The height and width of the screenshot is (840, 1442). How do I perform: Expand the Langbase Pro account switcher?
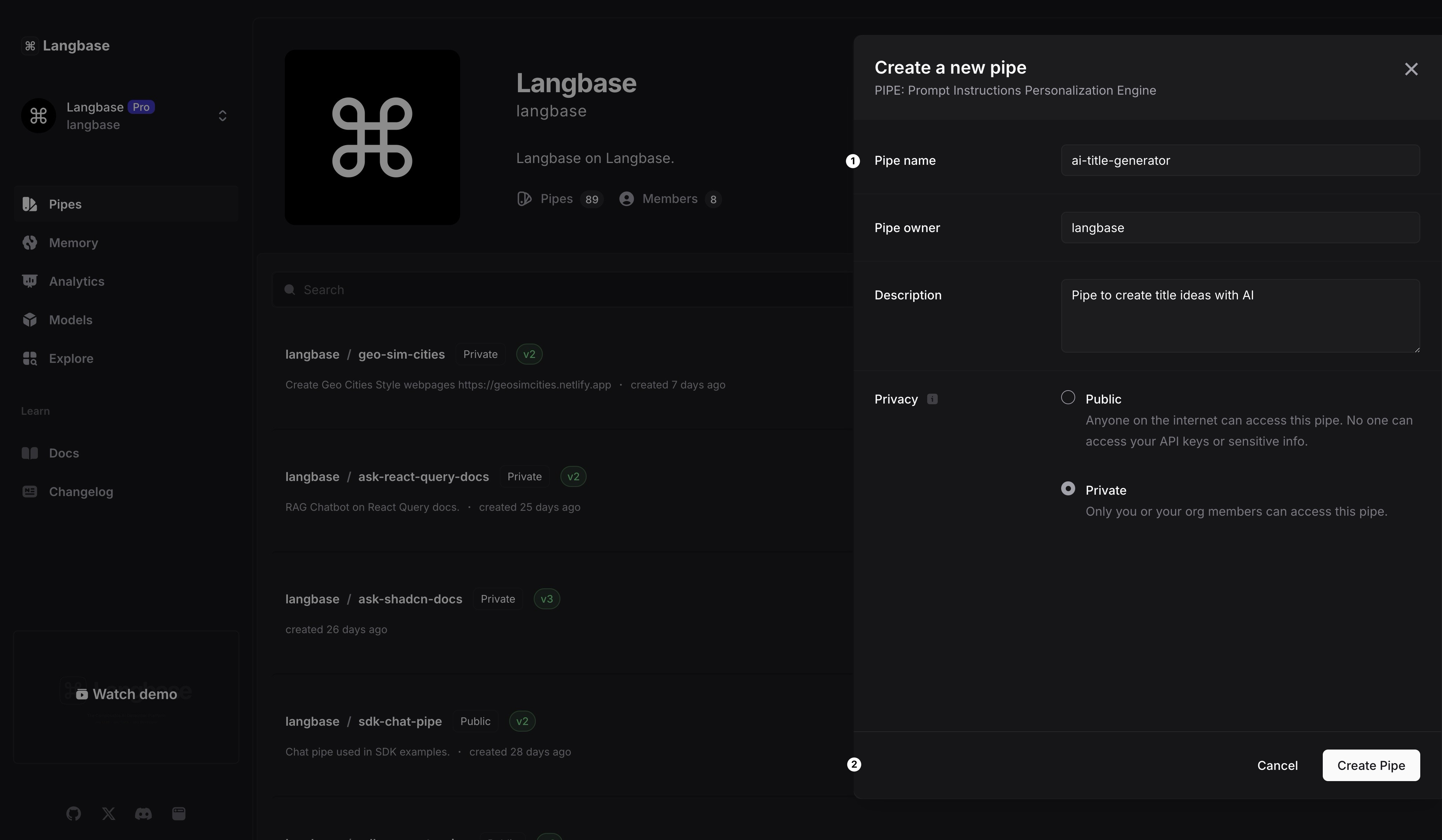[223, 116]
